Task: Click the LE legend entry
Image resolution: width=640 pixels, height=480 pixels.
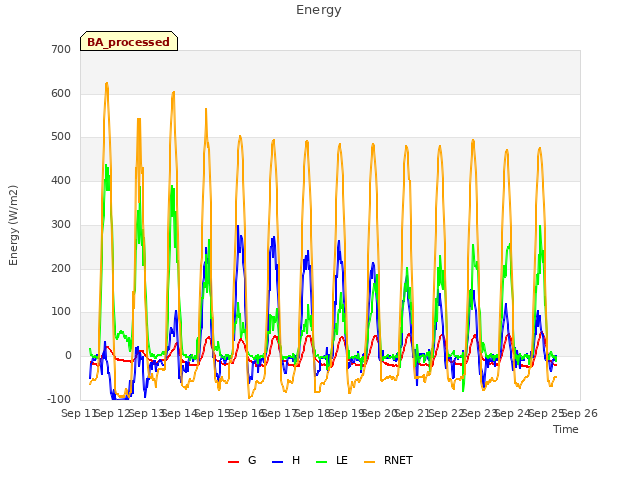Action: coord(332,460)
